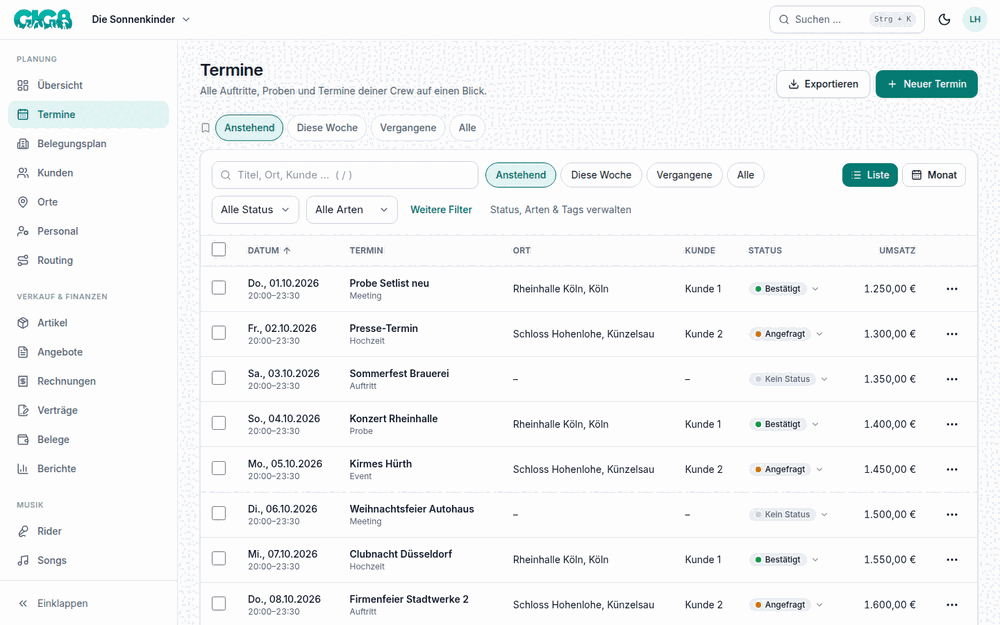Switch to the Monat calendar view
Viewport: 1000px width, 625px height.
tap(934, 175)
